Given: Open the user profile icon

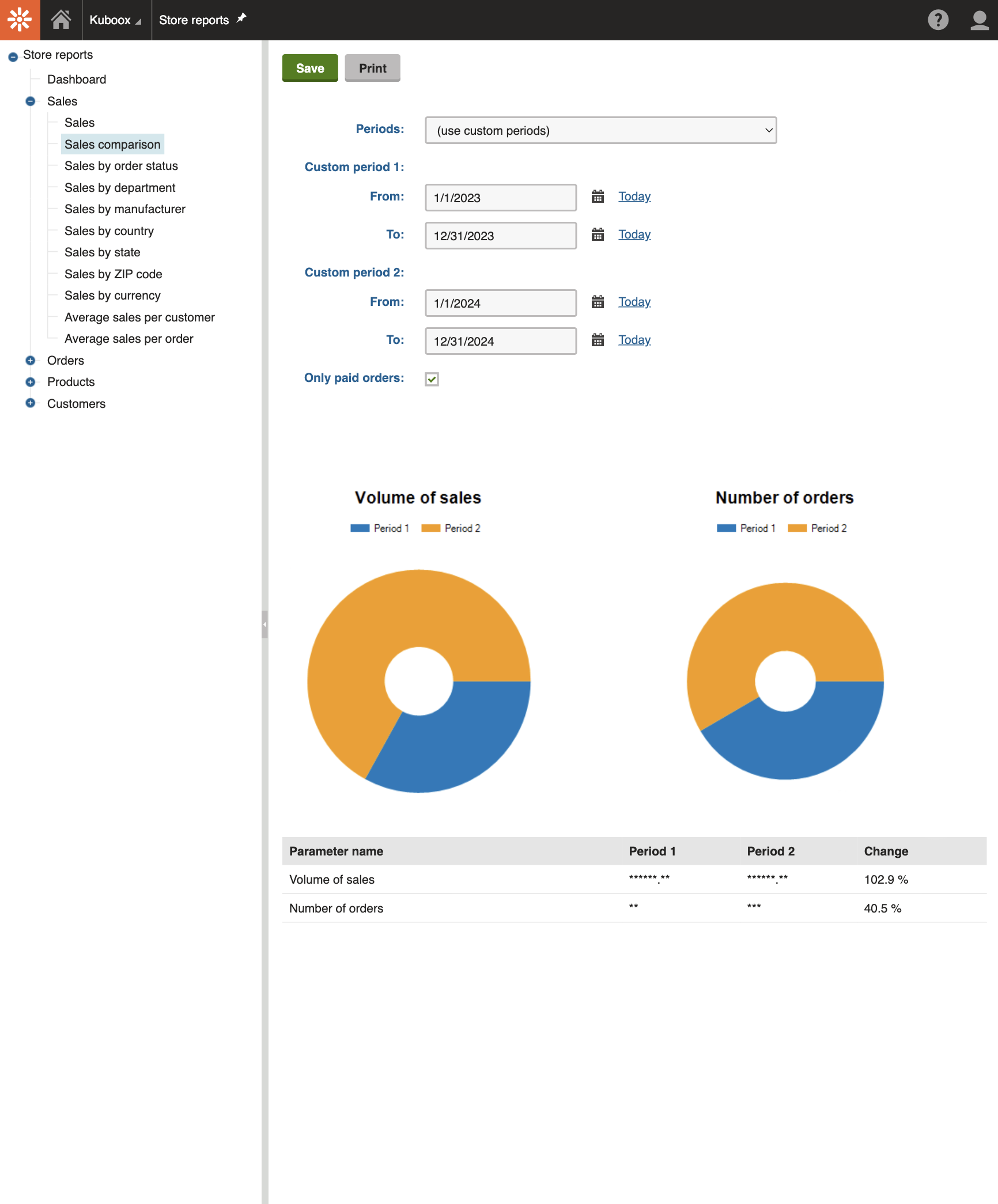Looking at the screenshot, I should (979, 20).
